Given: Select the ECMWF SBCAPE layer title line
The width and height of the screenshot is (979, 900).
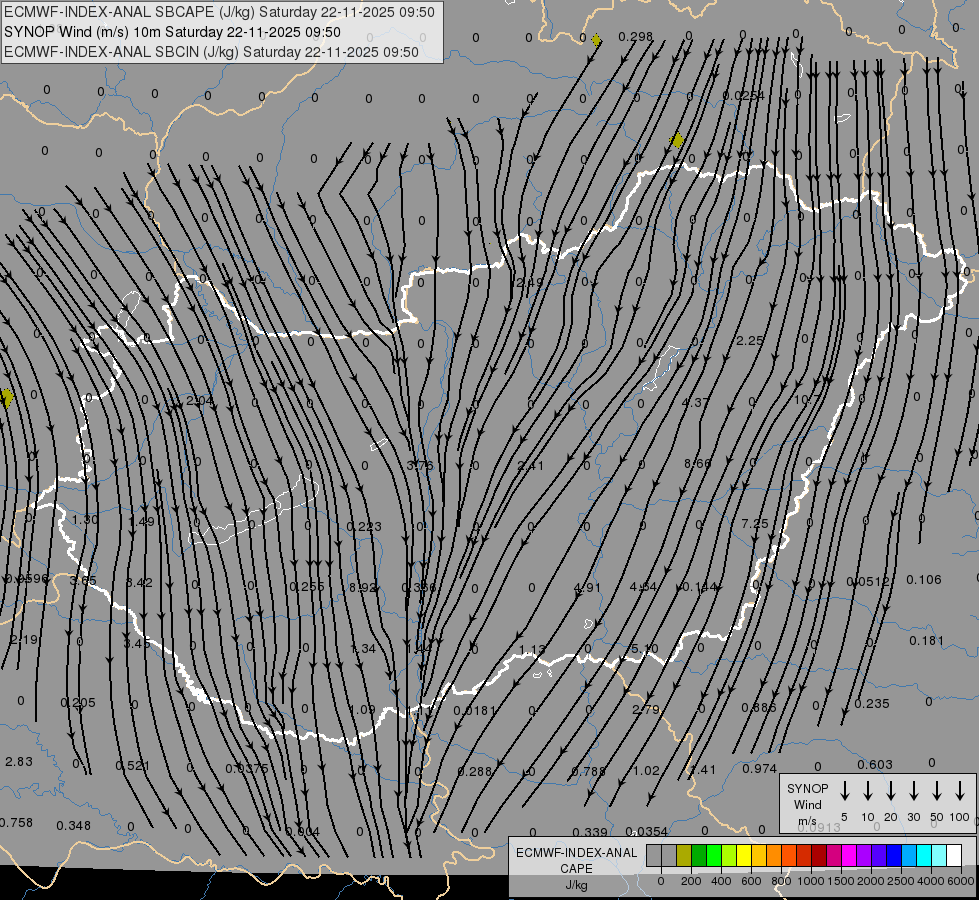Looking at the screenshot, I should 220,12.
